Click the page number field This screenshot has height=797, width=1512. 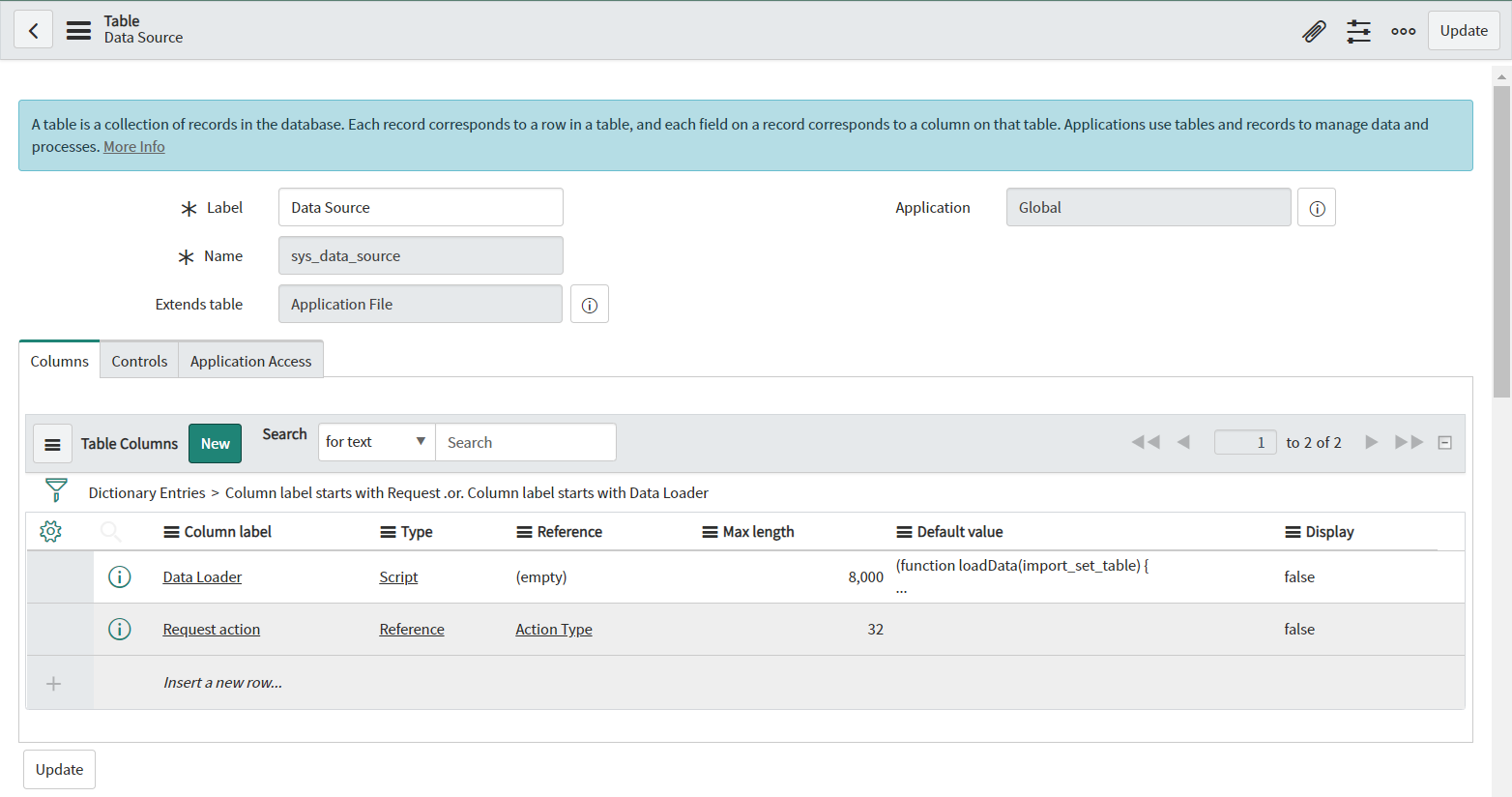point(1245,442)
